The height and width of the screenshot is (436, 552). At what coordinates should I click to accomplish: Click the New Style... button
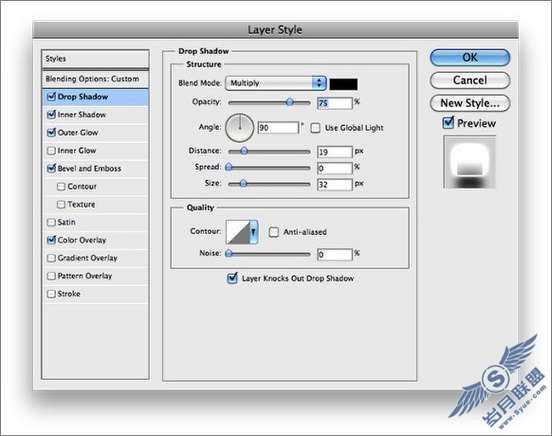point(470,103)
